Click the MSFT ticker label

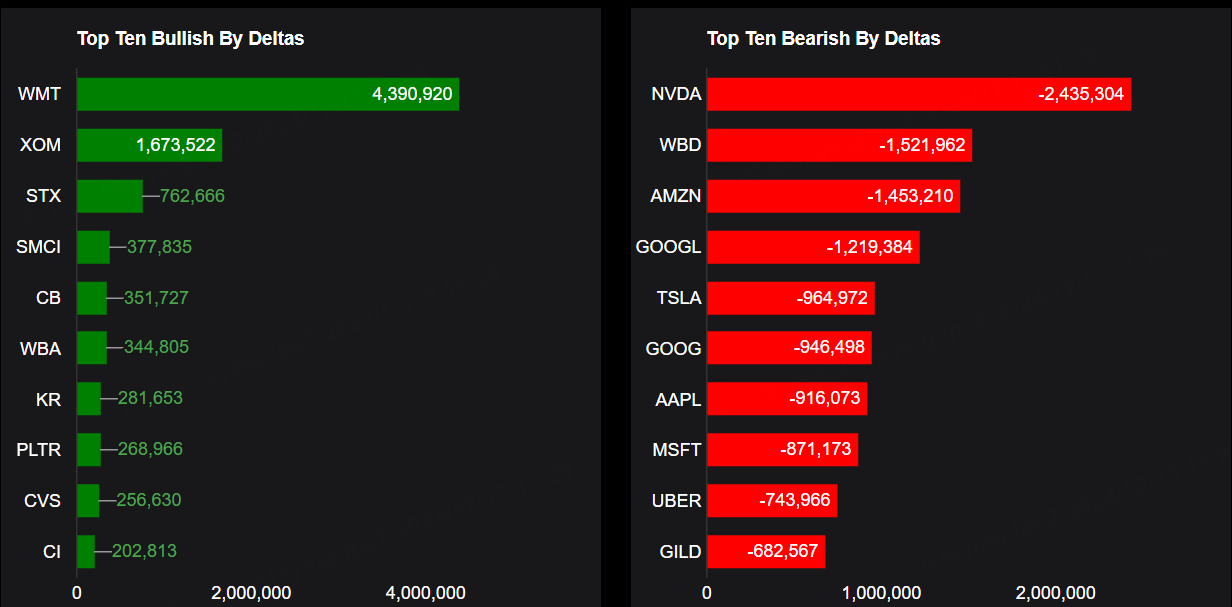[x=677, y=450]
